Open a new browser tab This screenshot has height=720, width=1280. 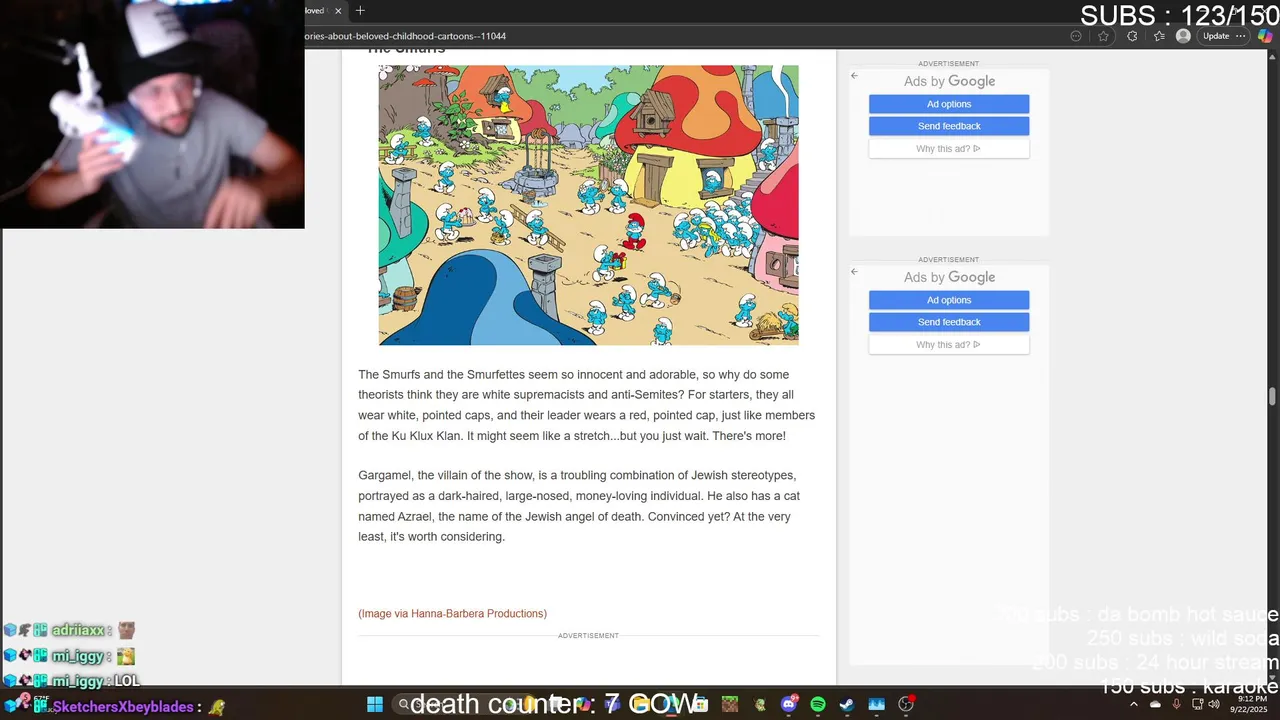point(360,11)
